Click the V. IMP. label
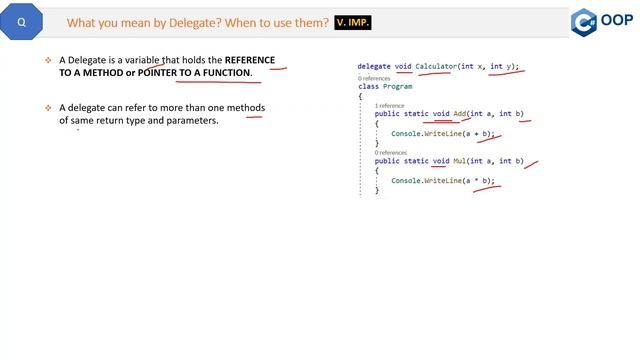 click(353, 22)
